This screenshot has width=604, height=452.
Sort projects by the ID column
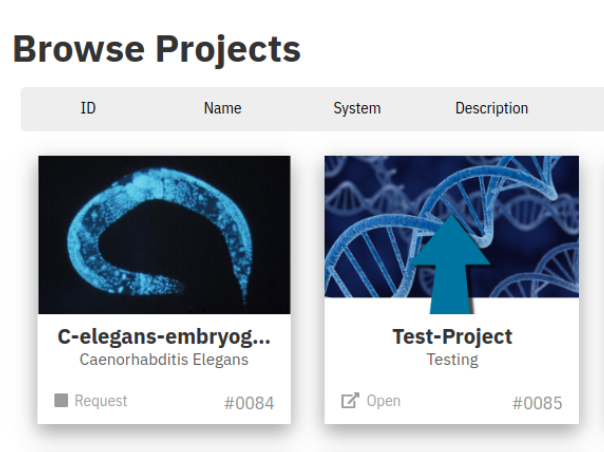point(88,108)
